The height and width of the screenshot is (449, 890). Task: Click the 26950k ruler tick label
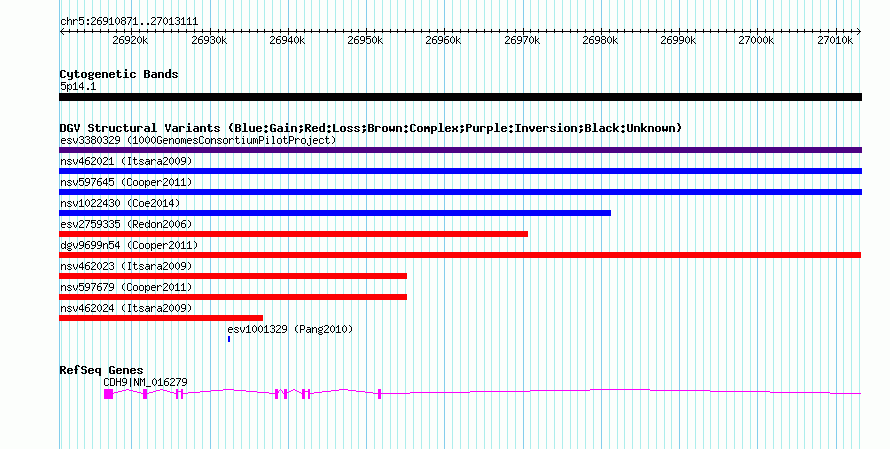coord(365,40)
